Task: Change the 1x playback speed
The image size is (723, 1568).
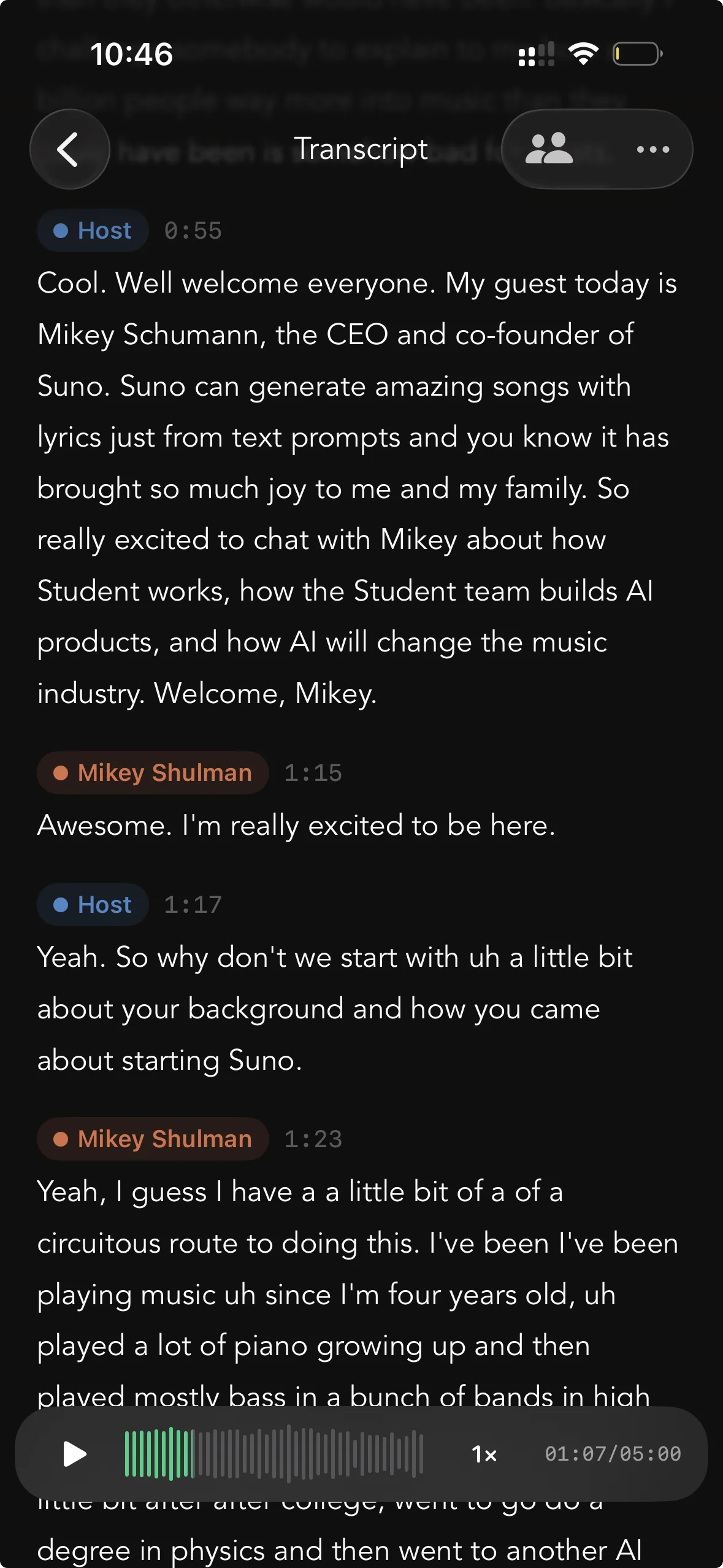Action: [x=484, y=1454]
